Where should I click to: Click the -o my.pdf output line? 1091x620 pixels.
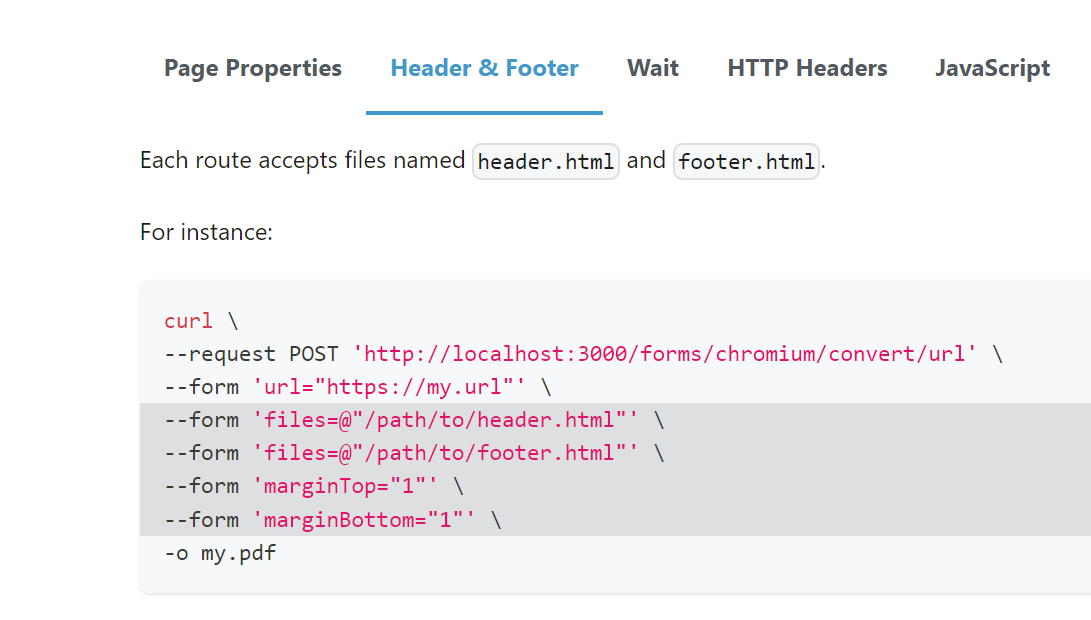pos(220,552)
